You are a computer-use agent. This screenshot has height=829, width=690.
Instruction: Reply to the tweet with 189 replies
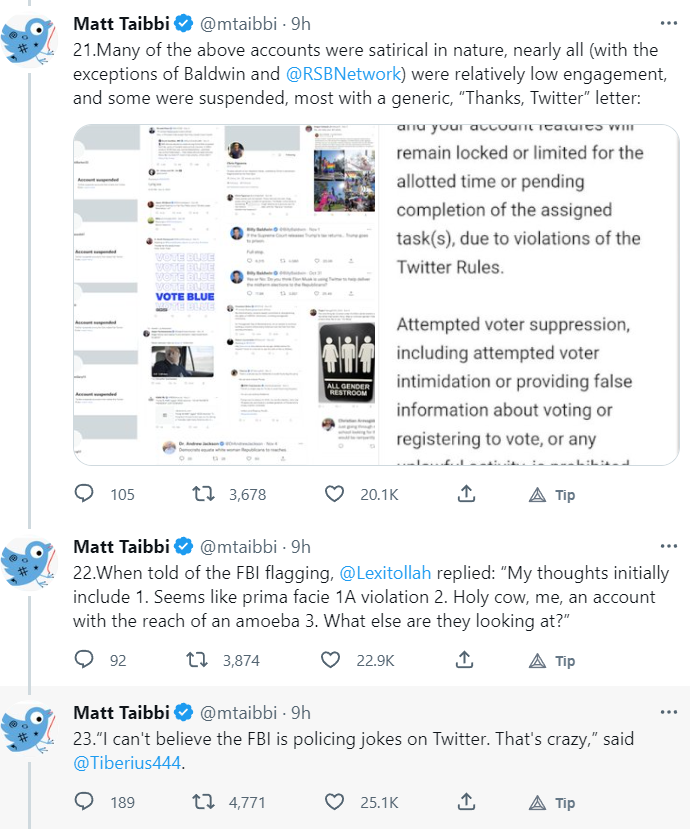pyautogui.click(x=85, y=802)
